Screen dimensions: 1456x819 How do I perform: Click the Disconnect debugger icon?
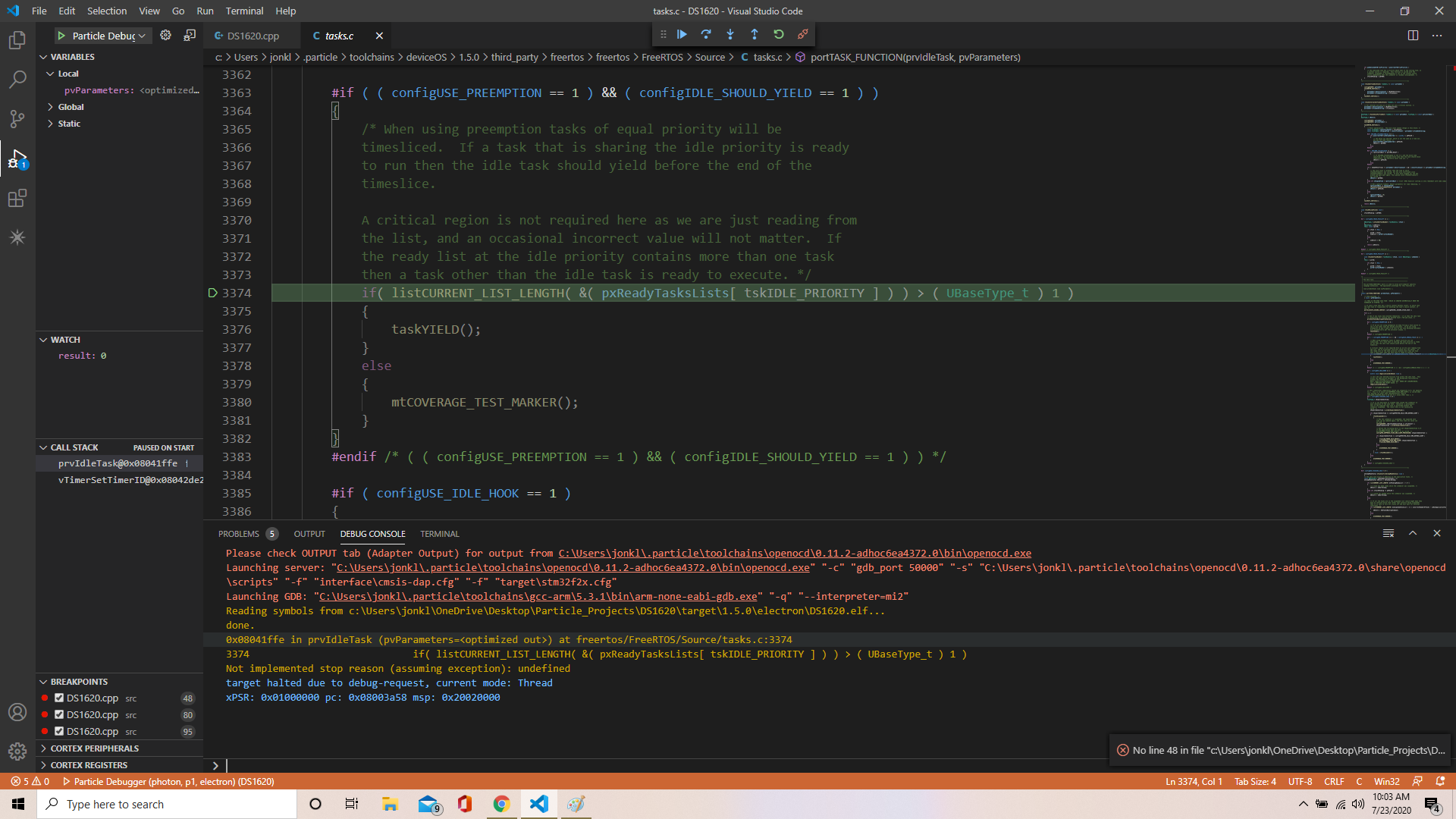coord(802,34)
